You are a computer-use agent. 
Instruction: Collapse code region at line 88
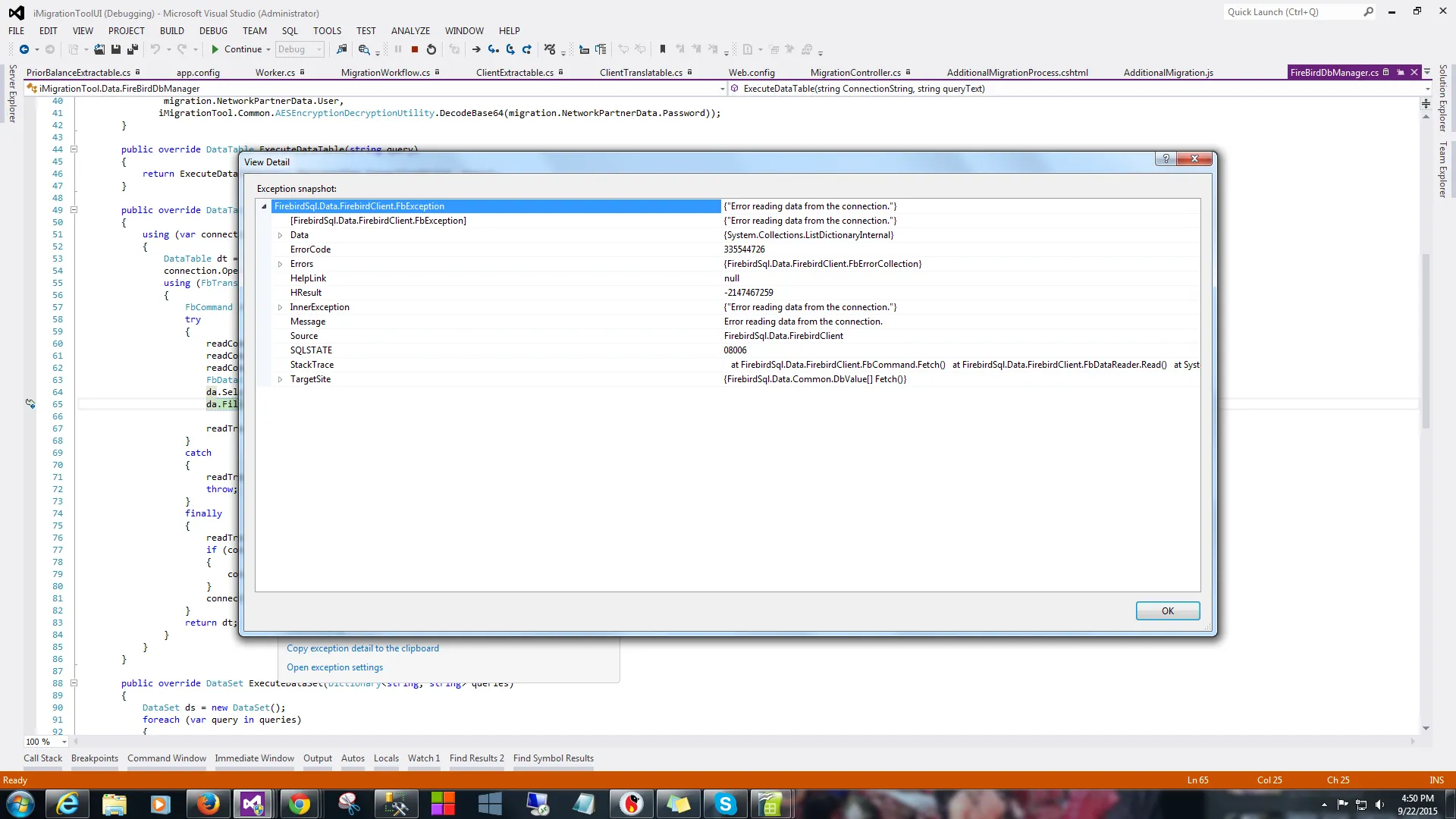[x=74, y=683]
